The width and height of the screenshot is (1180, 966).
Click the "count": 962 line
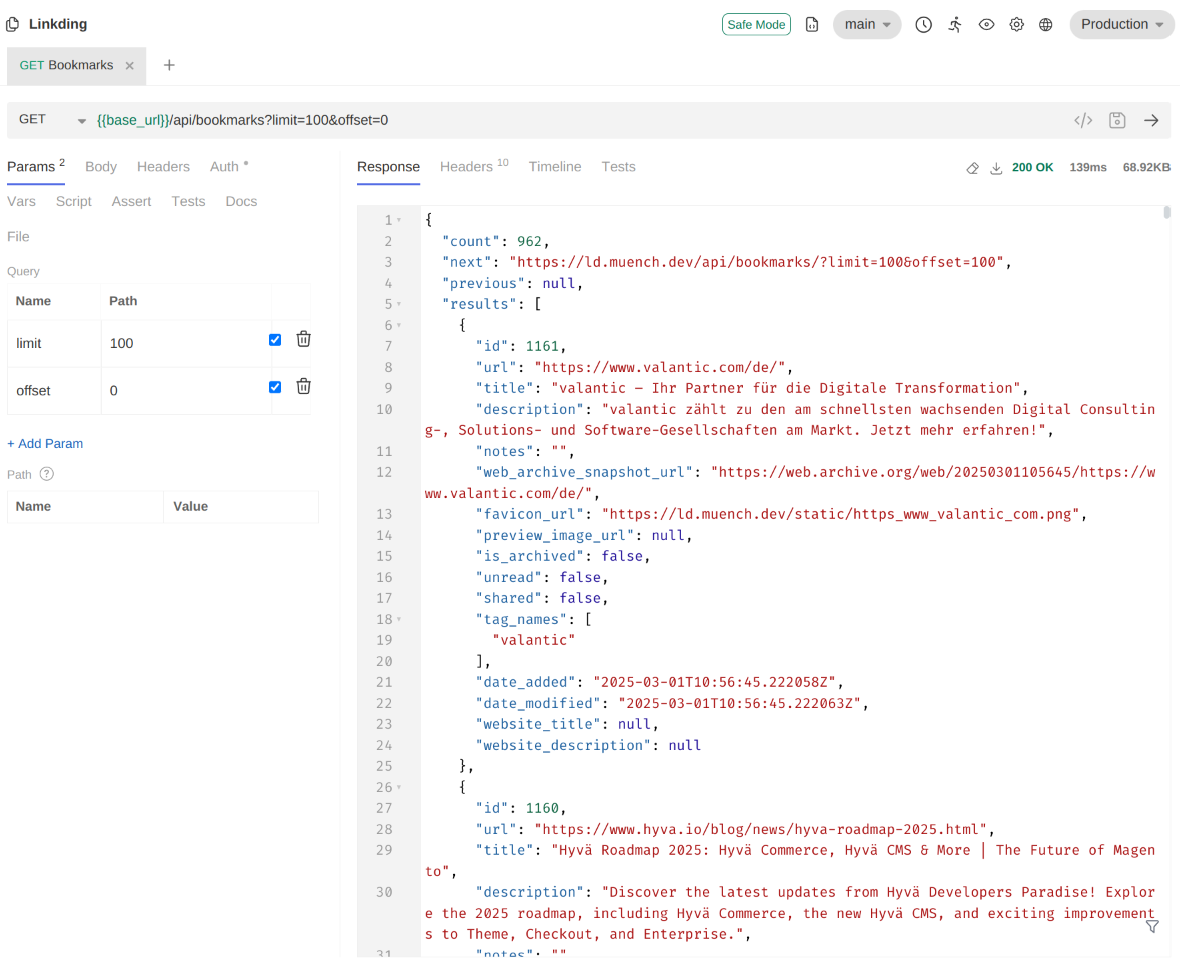[x=496, y=242]
